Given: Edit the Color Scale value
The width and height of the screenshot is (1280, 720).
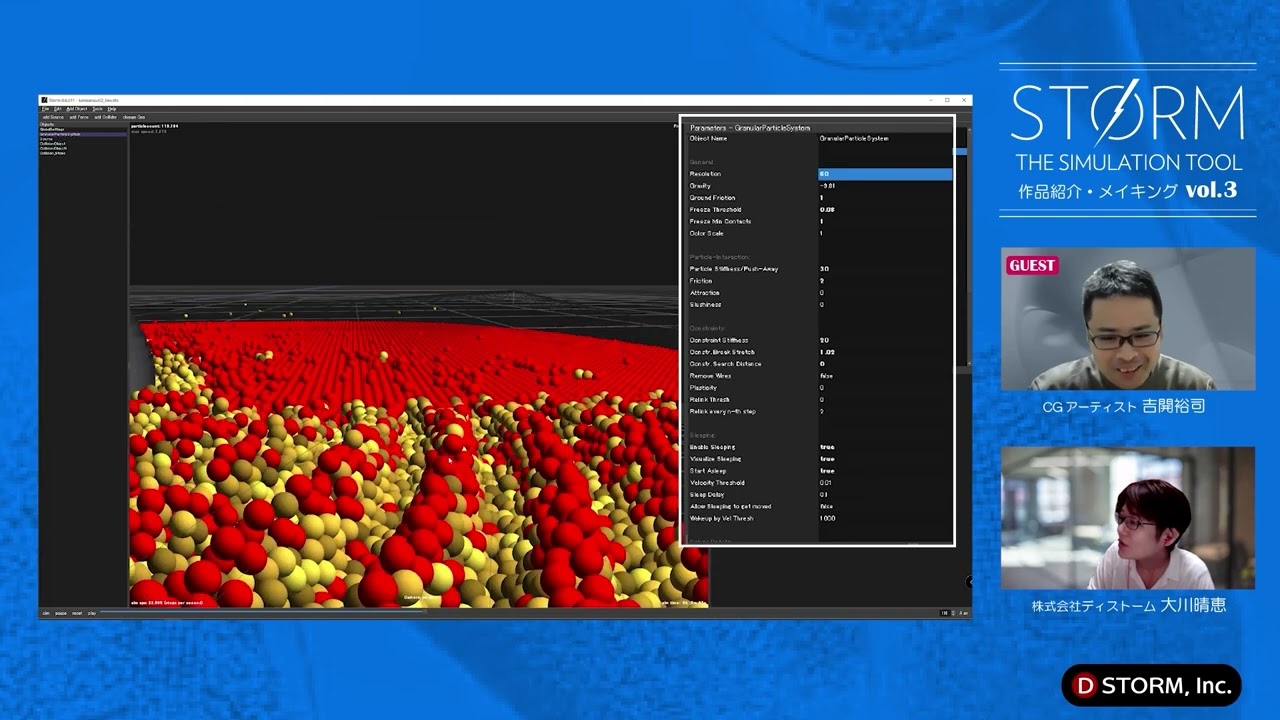Looking at the screenshot, I should 884,234.
